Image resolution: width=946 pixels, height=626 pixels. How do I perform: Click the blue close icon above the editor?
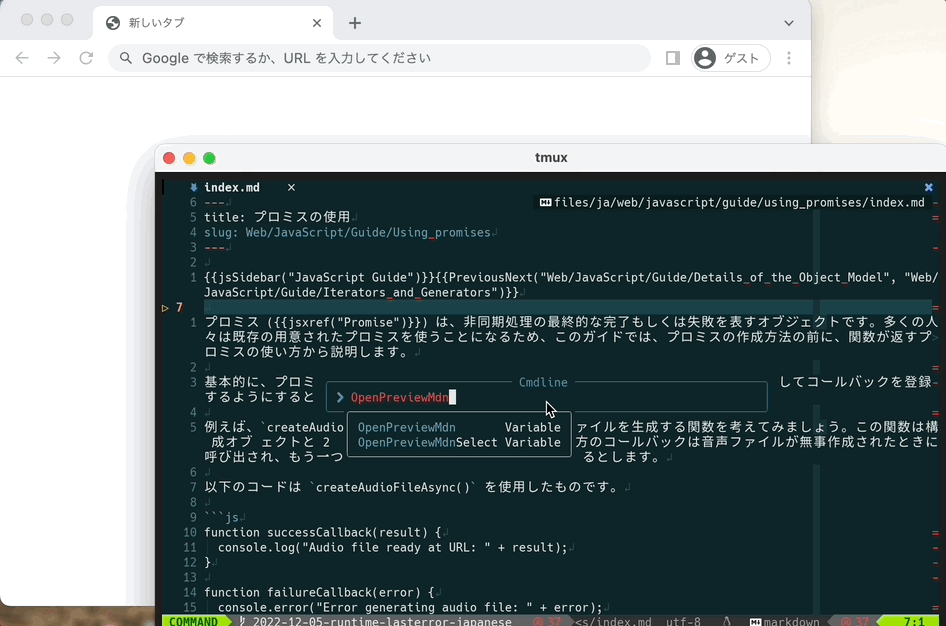coord(928,187)
